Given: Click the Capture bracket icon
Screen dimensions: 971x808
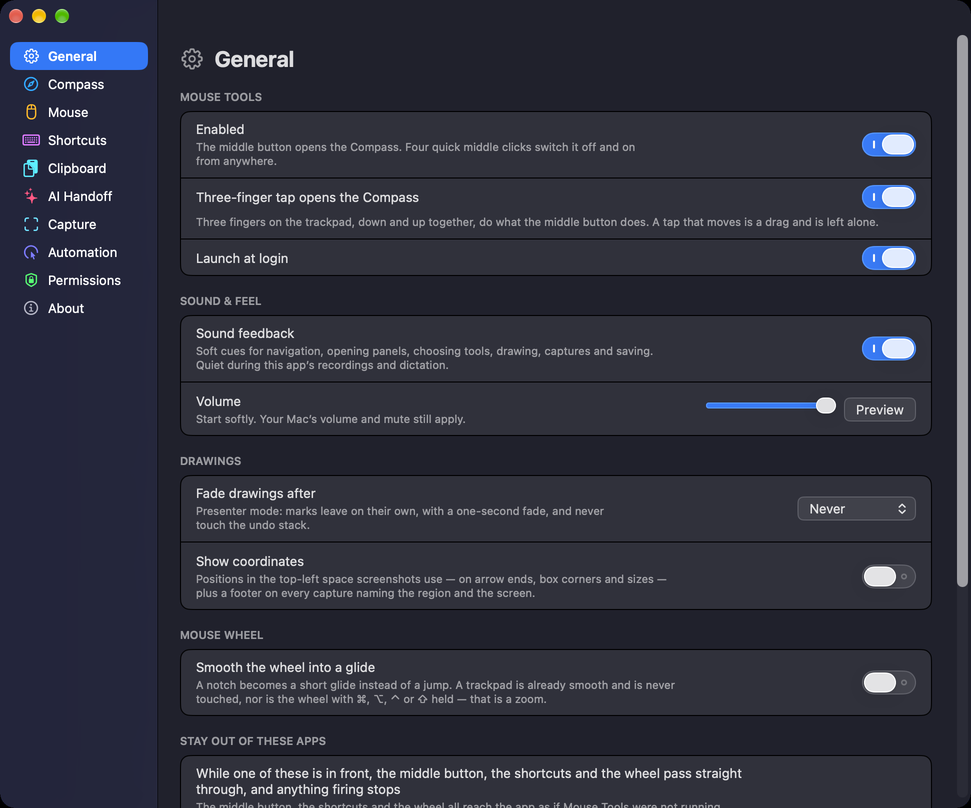Looking at the screenshot, I should (31, 224).
